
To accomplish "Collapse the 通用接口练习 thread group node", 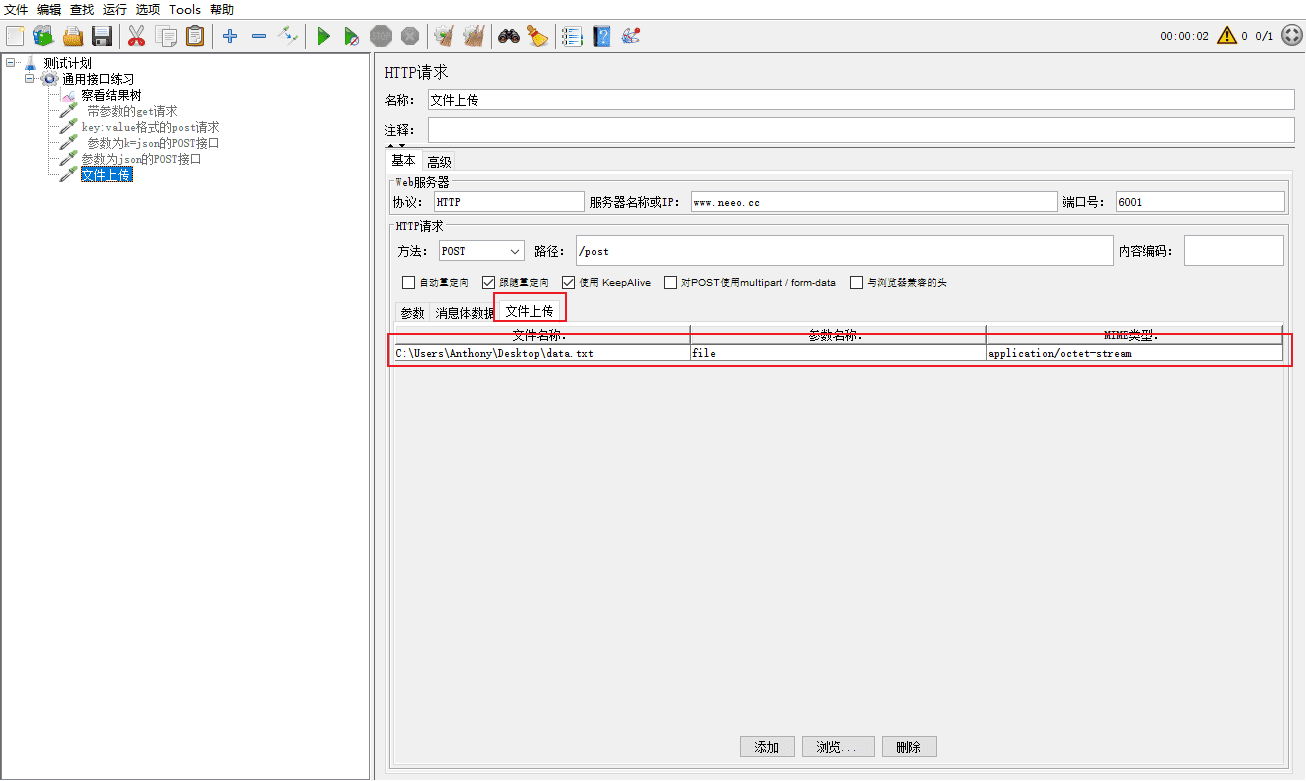I will [x=30, y=78].
